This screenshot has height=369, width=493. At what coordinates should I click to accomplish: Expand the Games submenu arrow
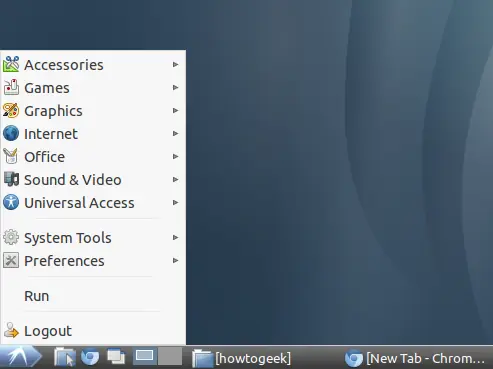(x=176, y=87)
